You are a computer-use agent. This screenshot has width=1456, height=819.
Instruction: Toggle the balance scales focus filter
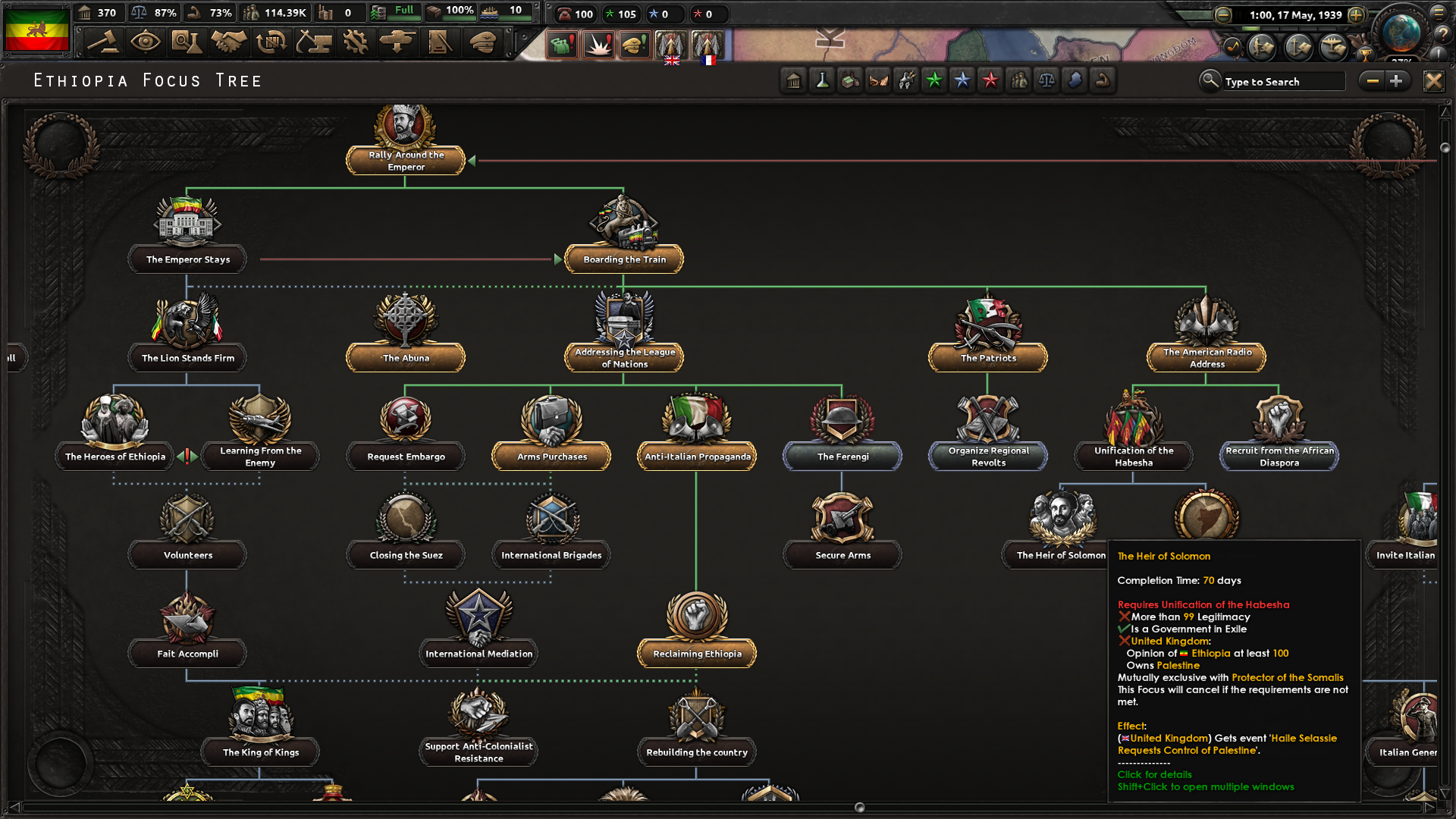pos(1046,80)
